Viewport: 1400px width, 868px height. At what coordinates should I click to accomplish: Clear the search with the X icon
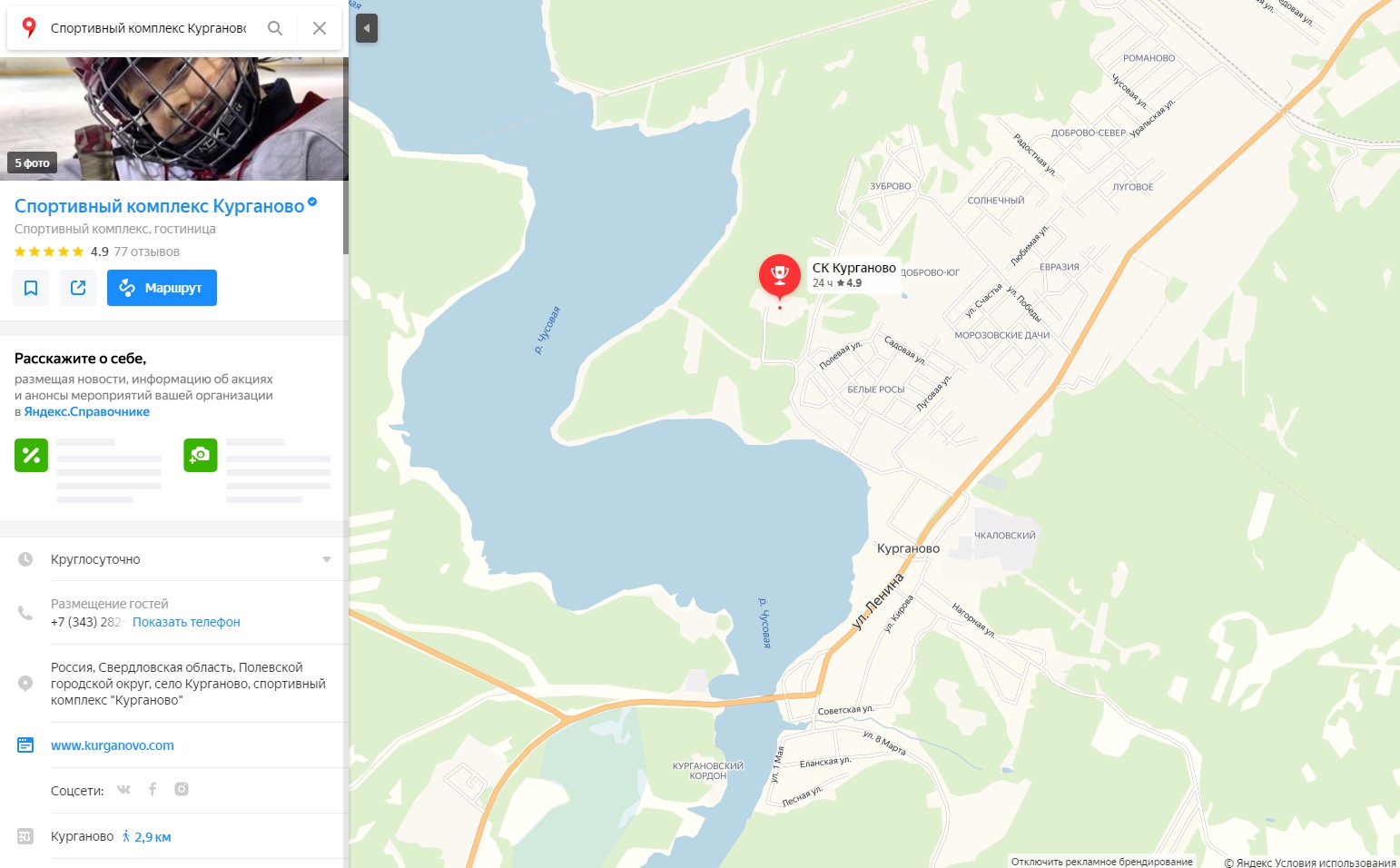point(320,28)
